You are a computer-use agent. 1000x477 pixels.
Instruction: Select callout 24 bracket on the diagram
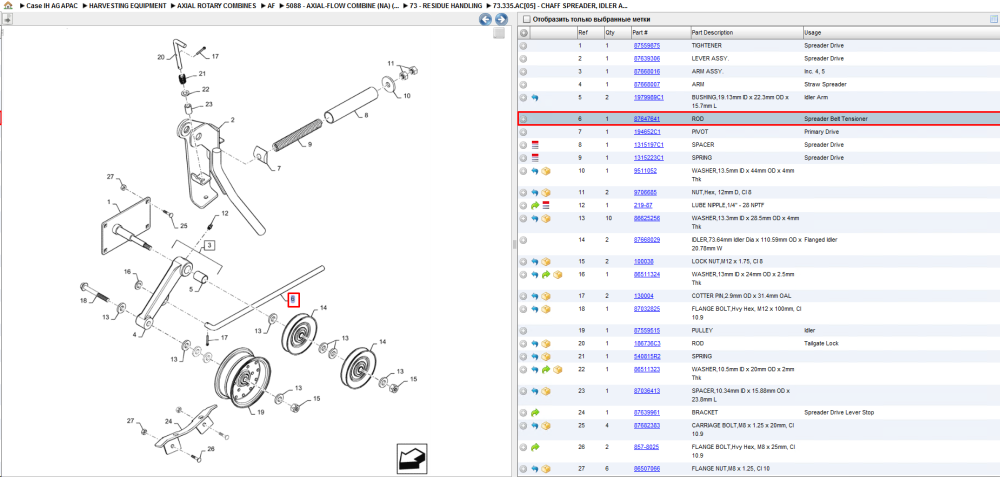(x=169, y=420)
